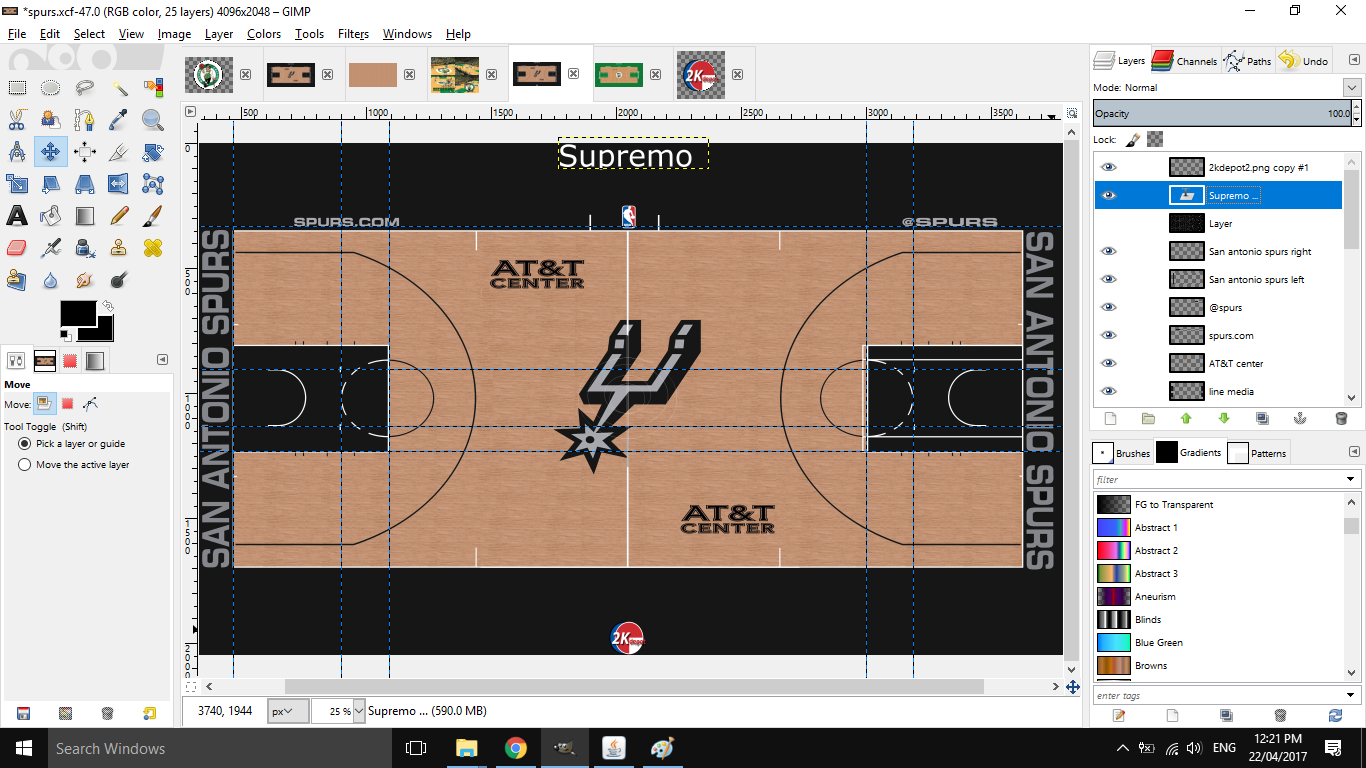Image resolution: width=1366 pixels, height=768 pixels.
Task: Select the Crop knife tool
Action: (x=119, y=152)
